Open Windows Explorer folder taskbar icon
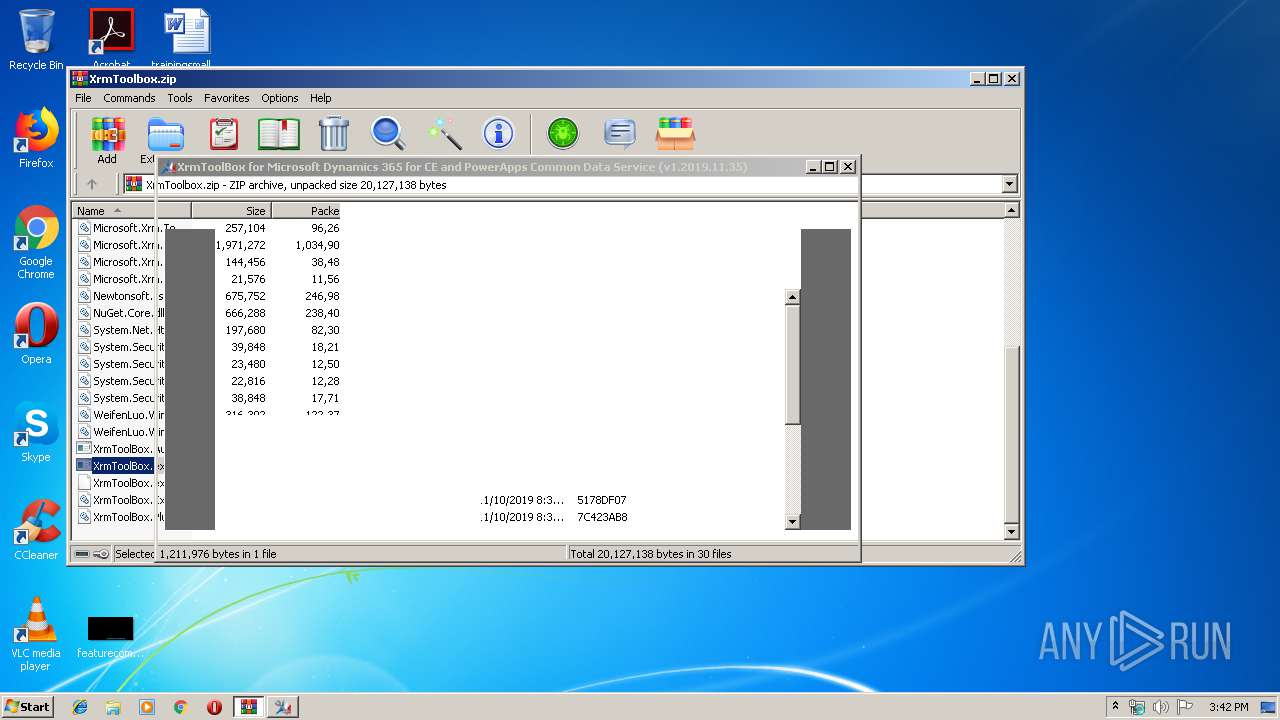 [x=113, y=707]
